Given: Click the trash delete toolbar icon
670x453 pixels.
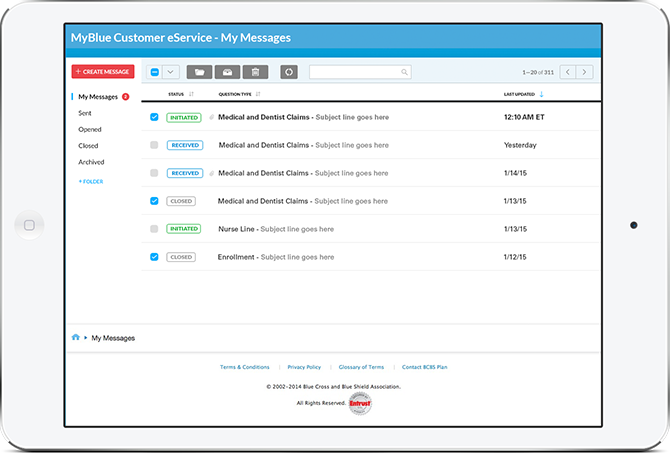Looking at the screenshot, I should point(256,72).
